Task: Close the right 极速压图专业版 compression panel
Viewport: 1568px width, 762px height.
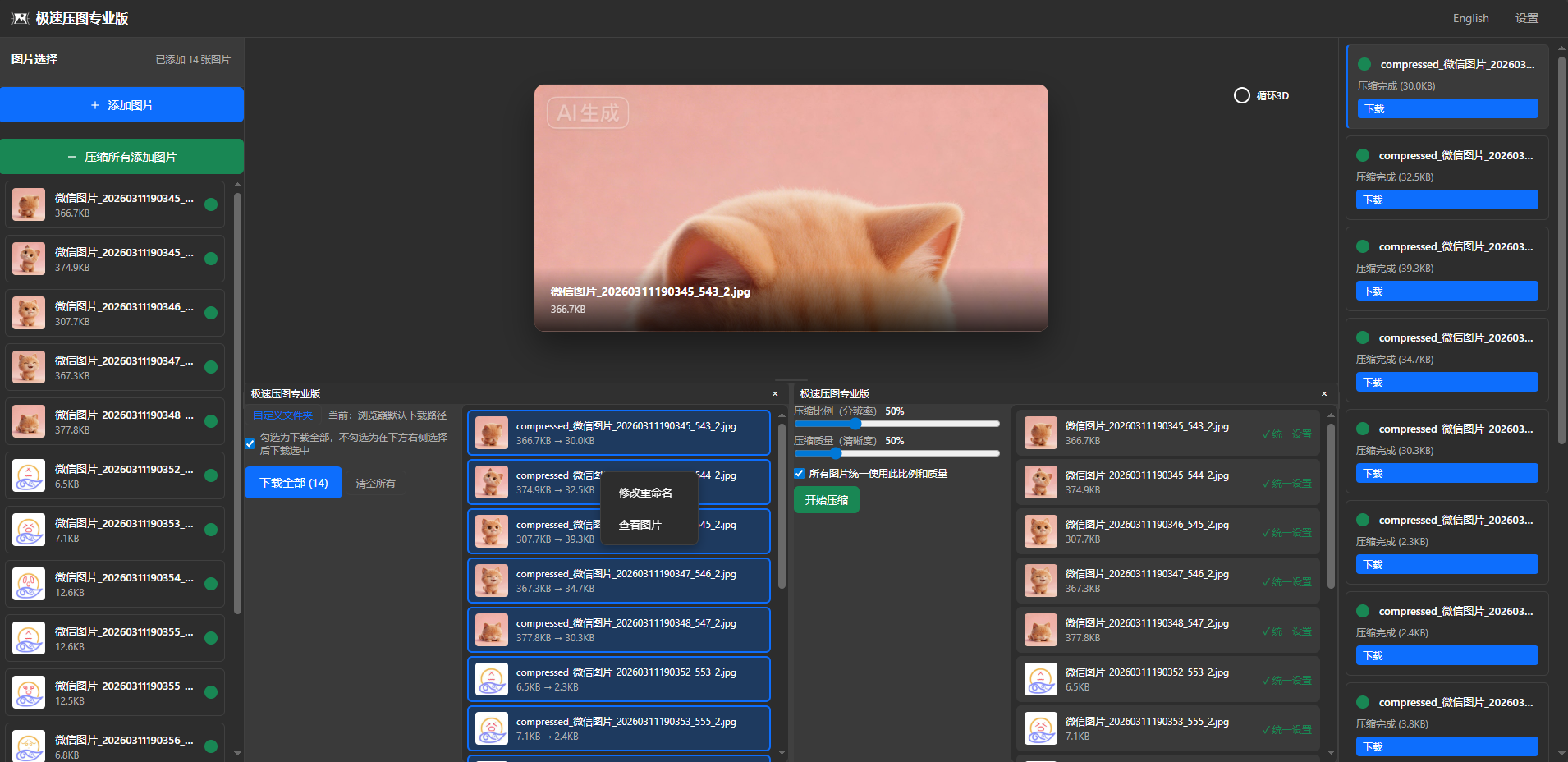Action: [1324, 394]
